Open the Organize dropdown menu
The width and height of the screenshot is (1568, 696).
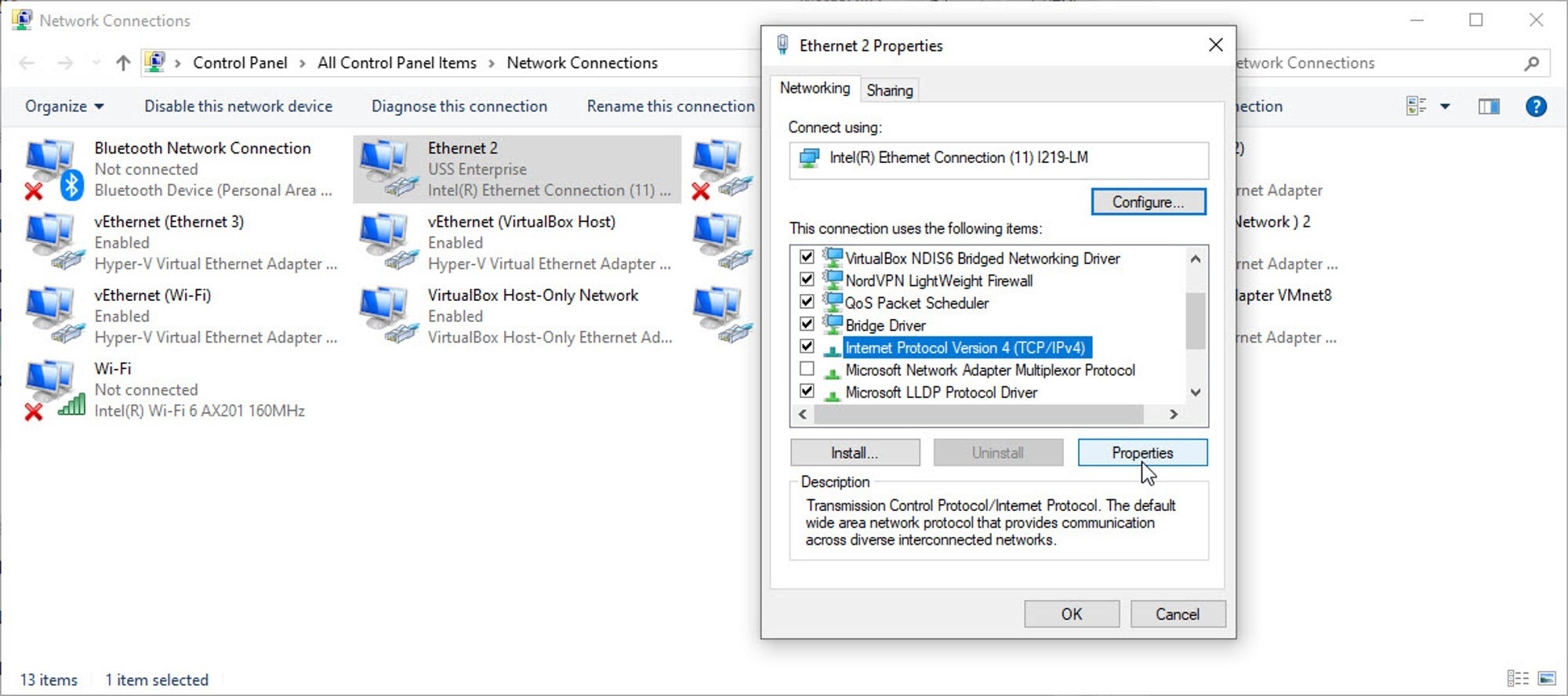tap(64, 107)
